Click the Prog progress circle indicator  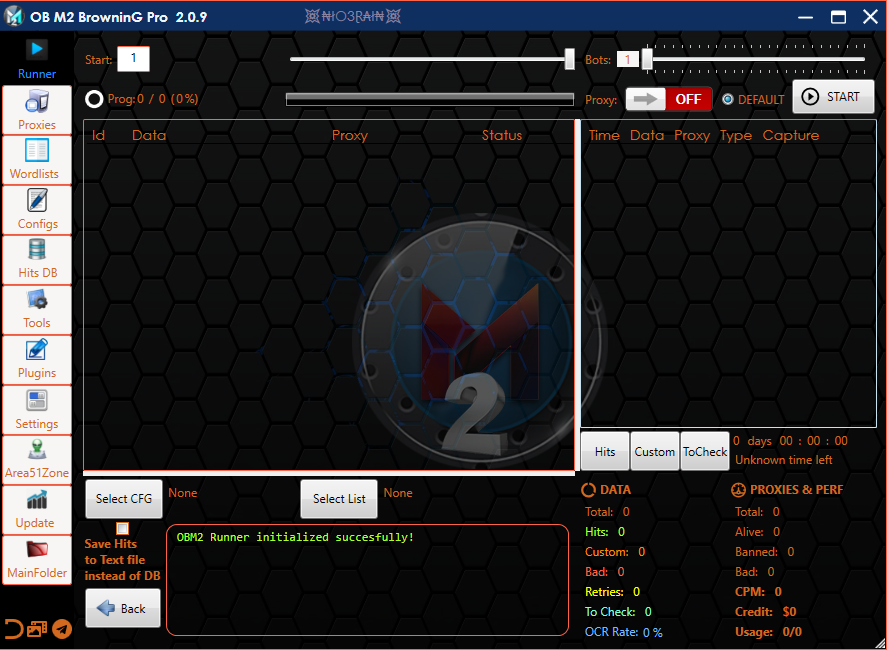(x=94, y=100)
